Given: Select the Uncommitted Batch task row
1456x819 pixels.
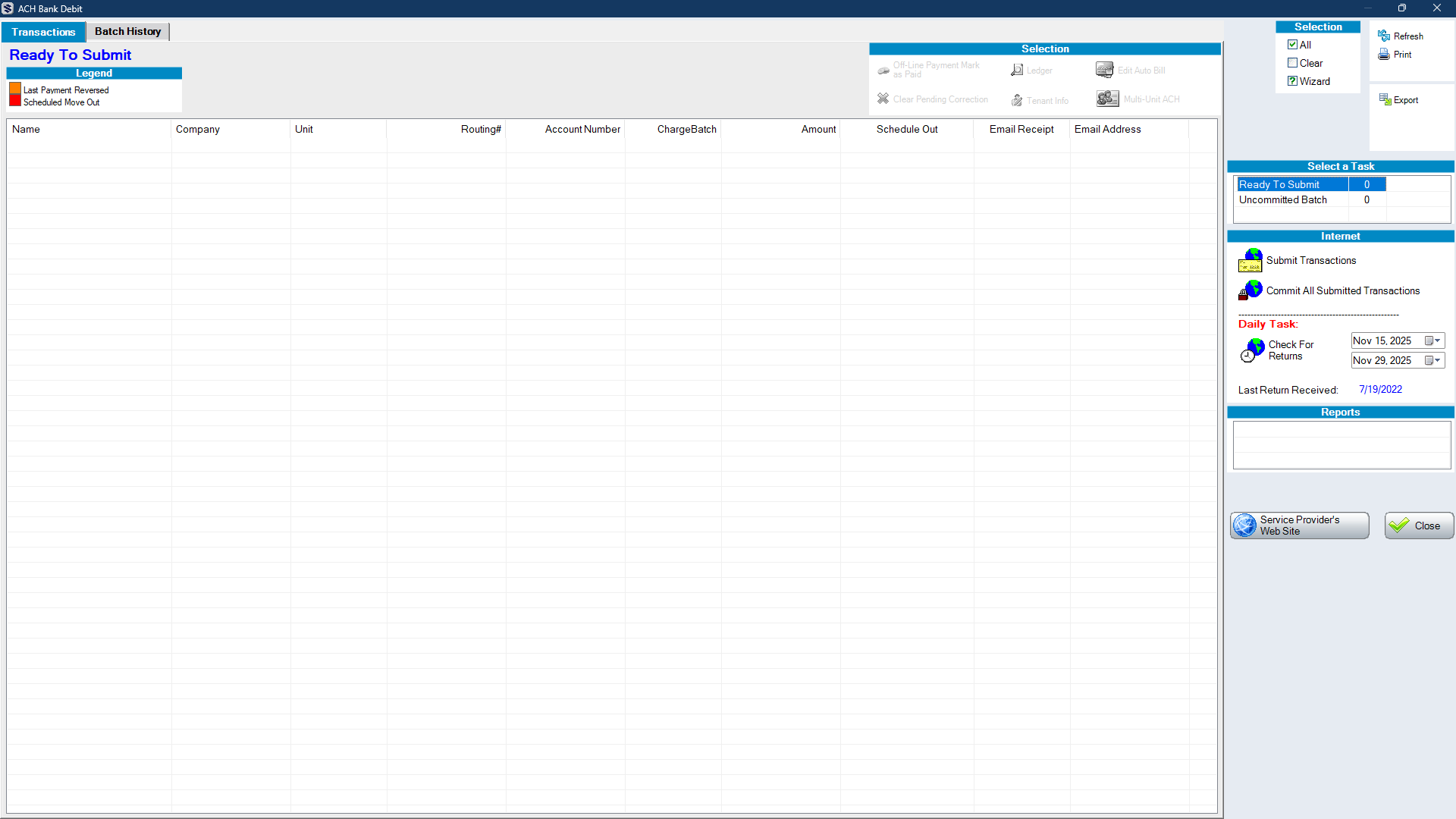Looking at the screenshot, I should [1283, 200].
